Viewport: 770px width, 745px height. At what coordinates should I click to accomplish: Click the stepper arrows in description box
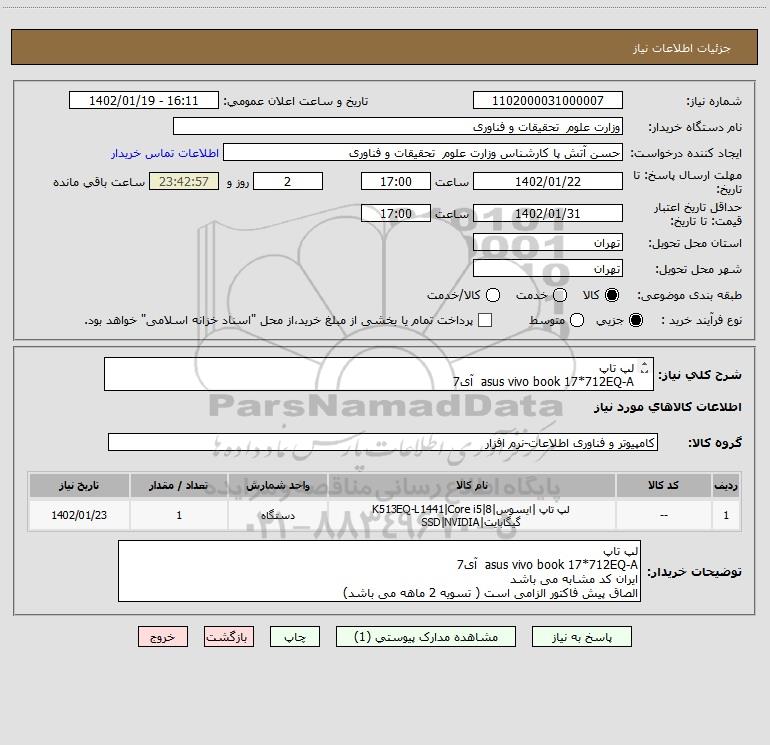(644, 367)
